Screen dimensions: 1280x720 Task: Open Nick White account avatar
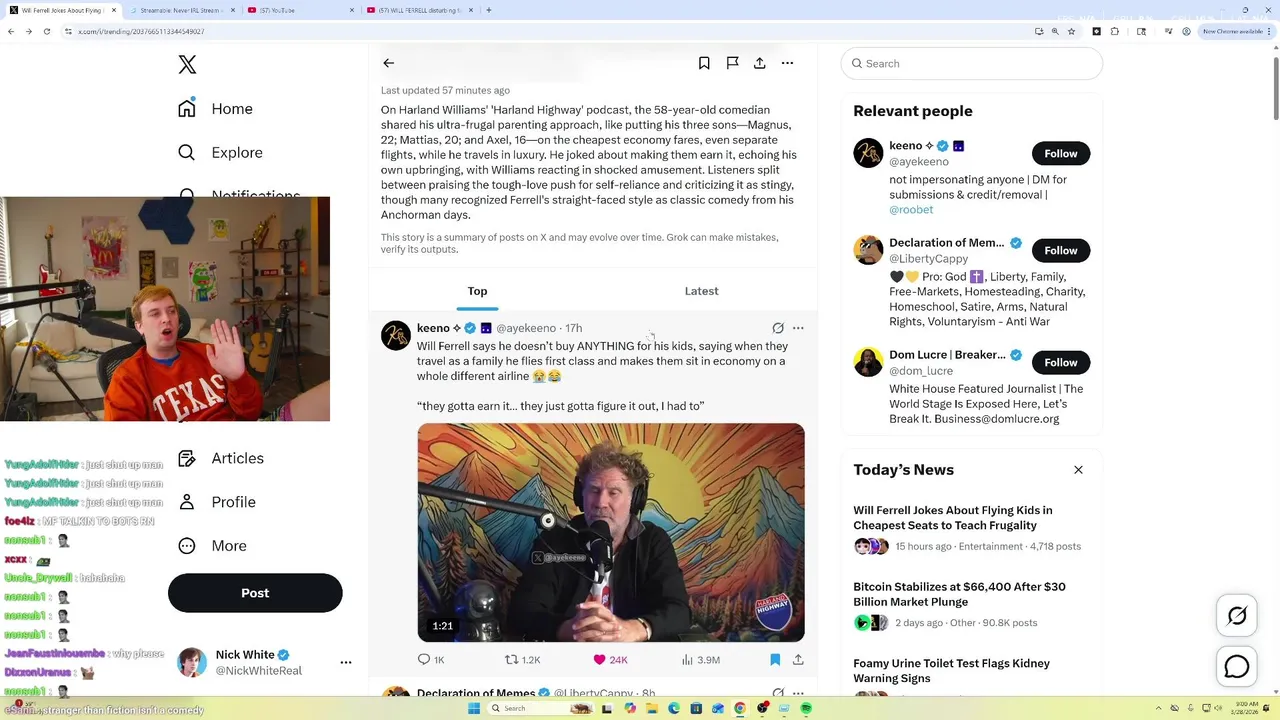(192, 662)
